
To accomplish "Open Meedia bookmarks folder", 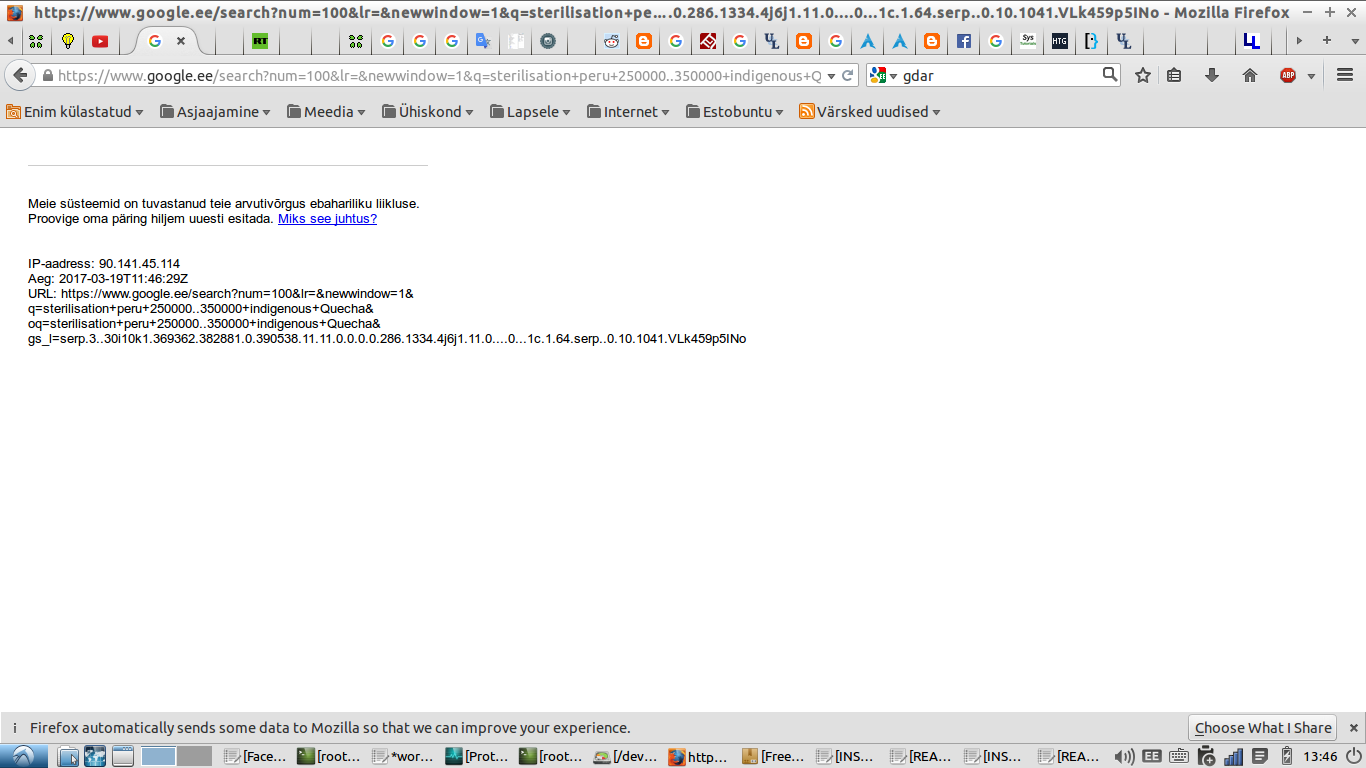I will 327,112.
